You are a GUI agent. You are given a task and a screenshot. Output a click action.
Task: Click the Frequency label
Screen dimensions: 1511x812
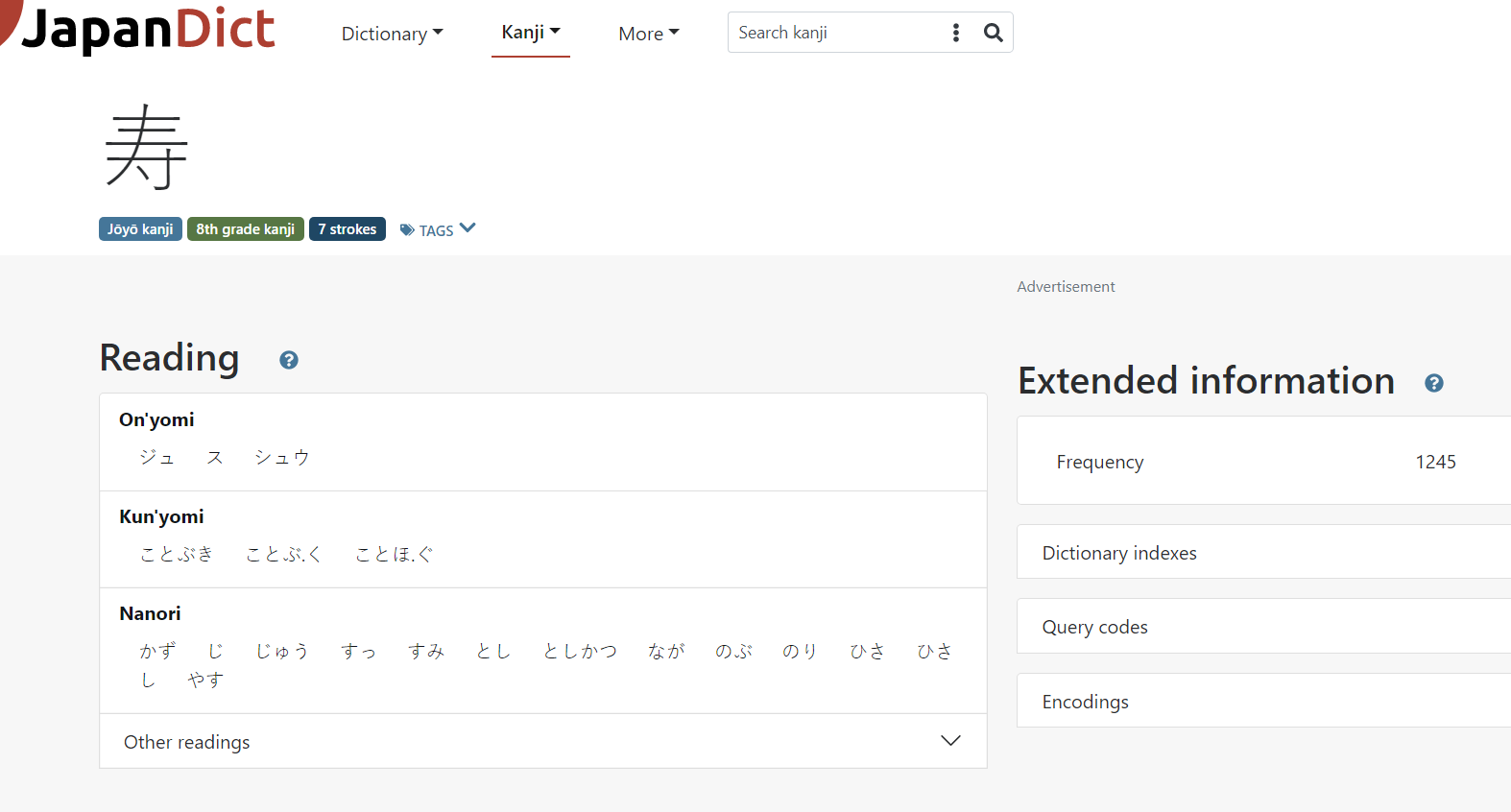1100,462
